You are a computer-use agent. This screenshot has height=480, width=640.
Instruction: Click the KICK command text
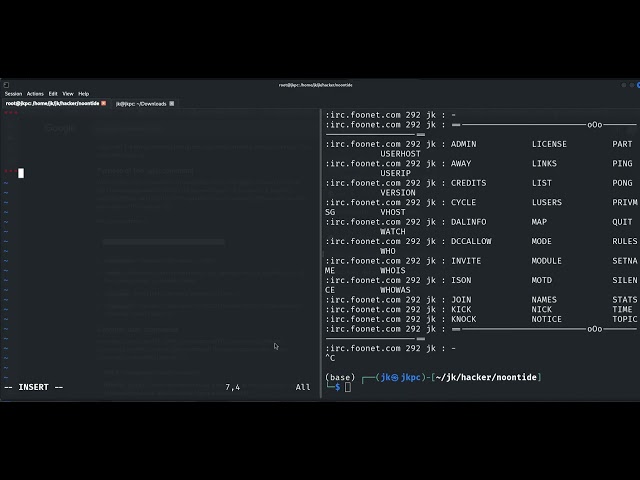click(461, 309)
